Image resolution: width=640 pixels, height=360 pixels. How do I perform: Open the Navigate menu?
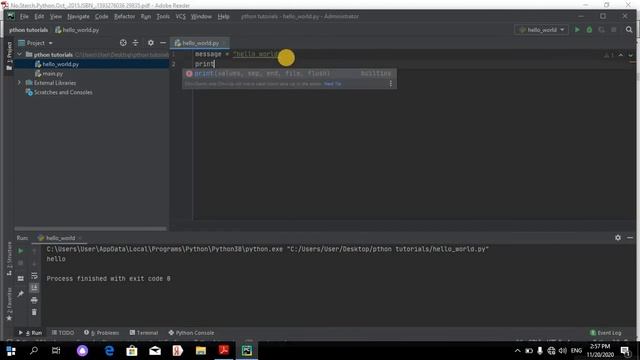click(x=78, y=17)
